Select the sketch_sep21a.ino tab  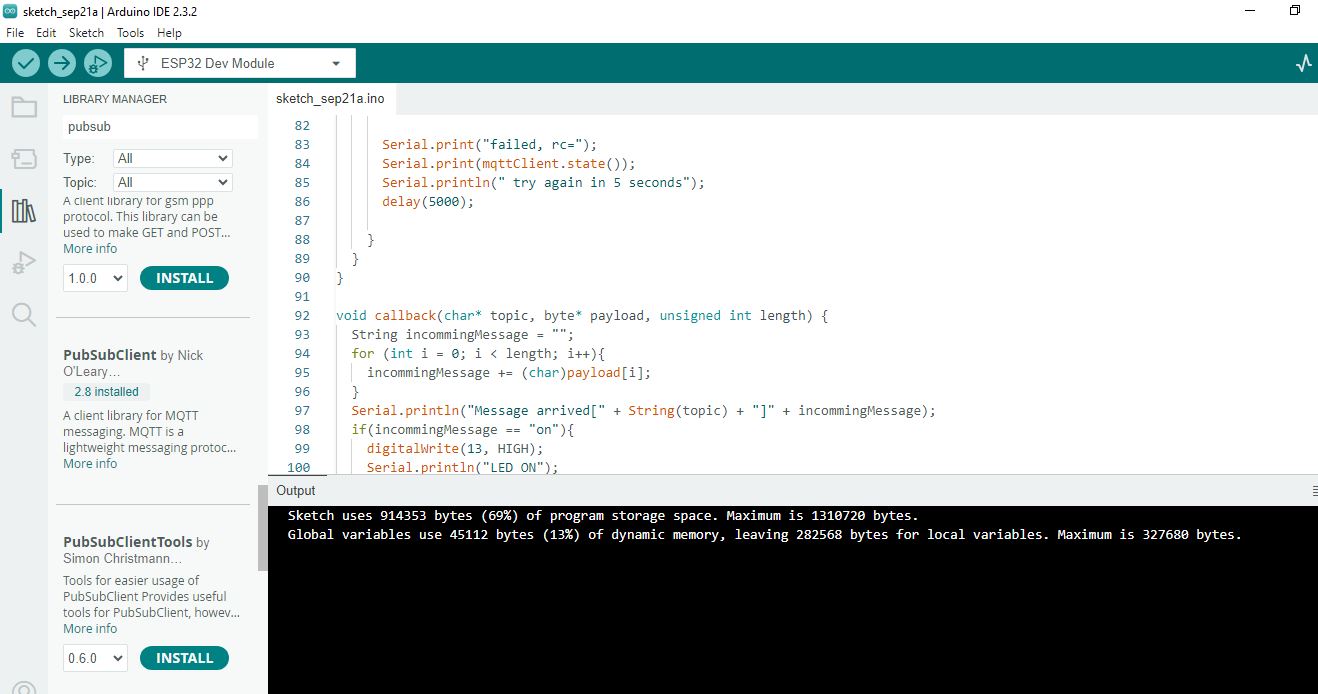point(330,99)
